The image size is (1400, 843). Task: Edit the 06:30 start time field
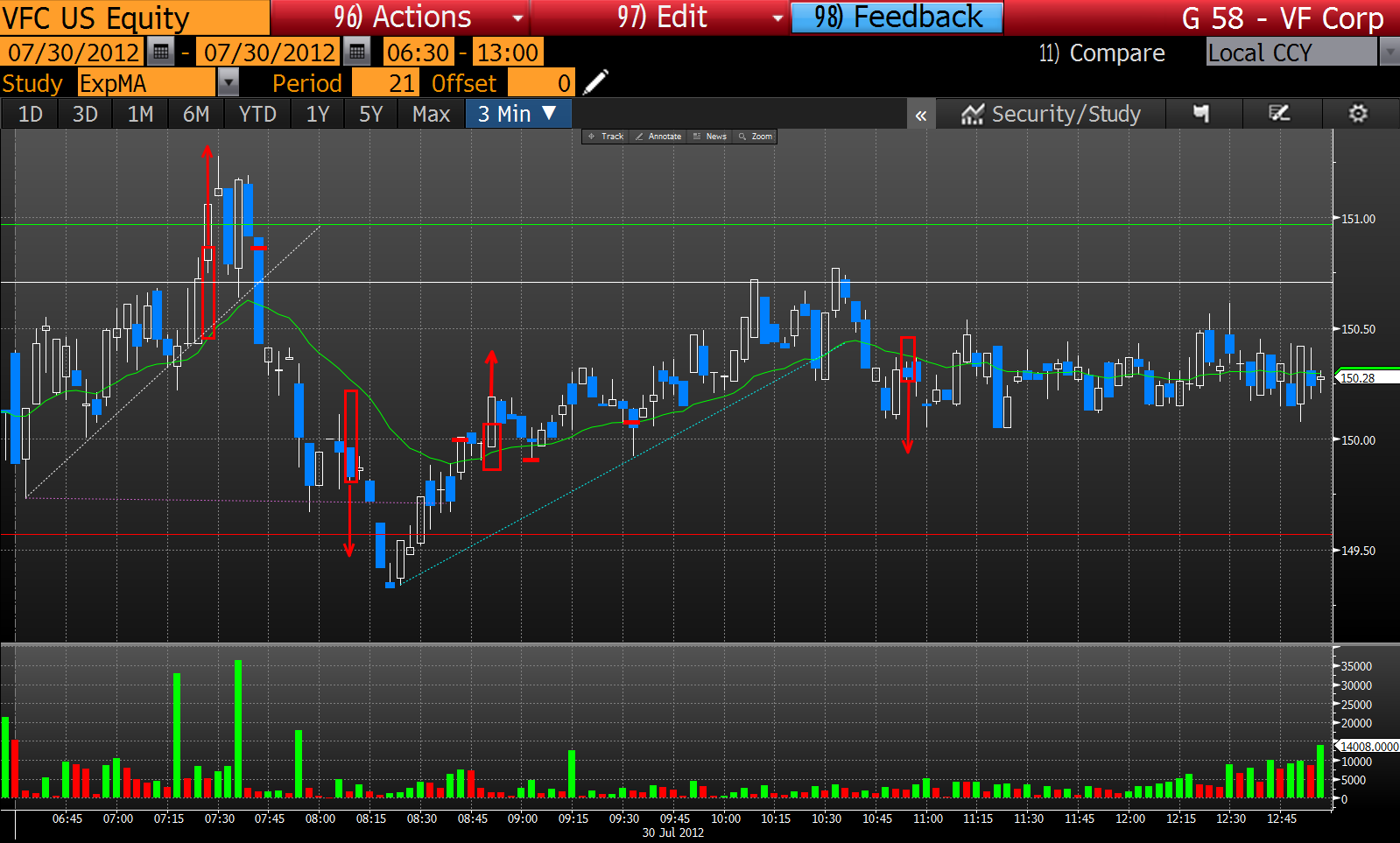coord(419,53)
